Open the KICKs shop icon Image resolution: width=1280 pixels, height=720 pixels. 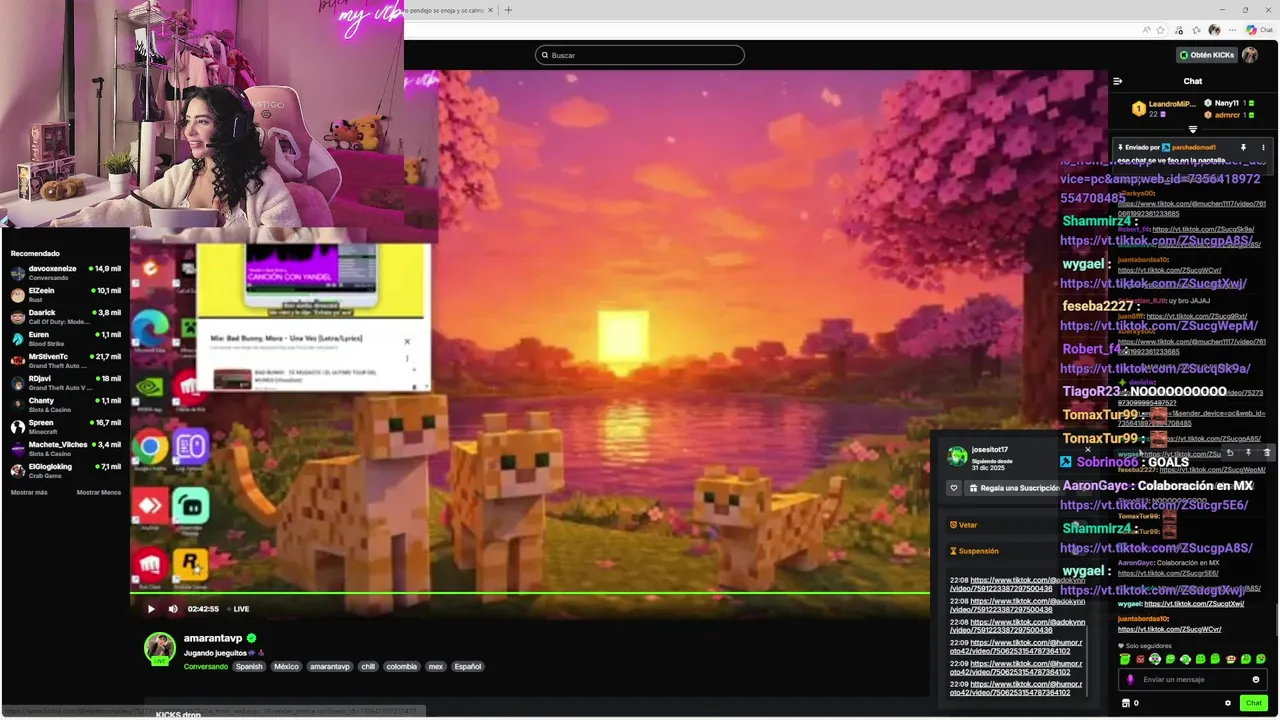(1126, 703)
